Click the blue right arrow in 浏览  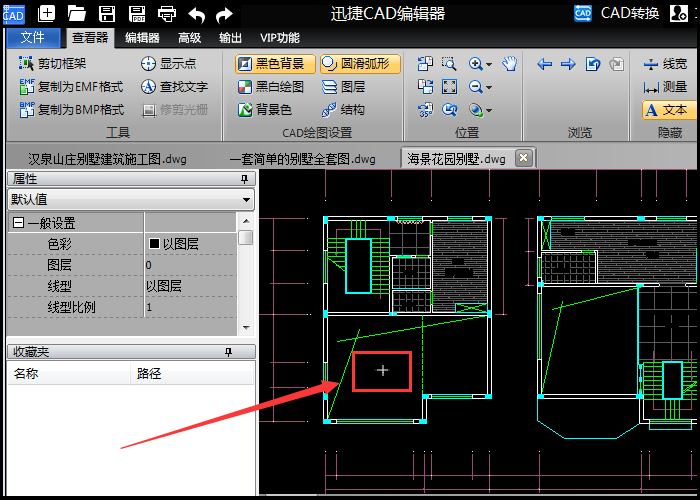(568, 64)
